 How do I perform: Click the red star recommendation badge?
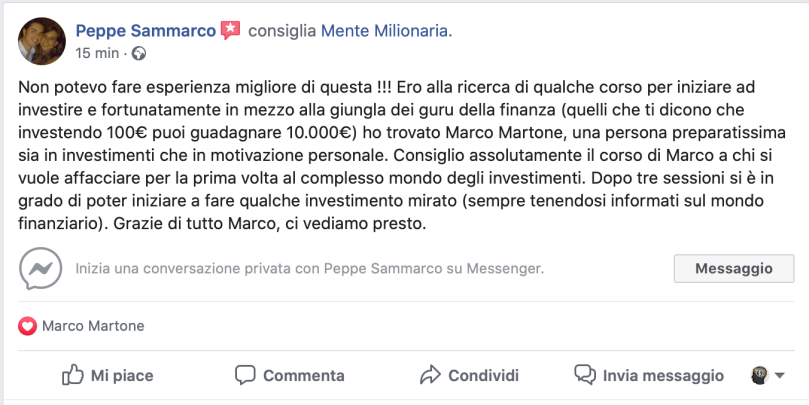pyautogui.click(x=231, y=31)
